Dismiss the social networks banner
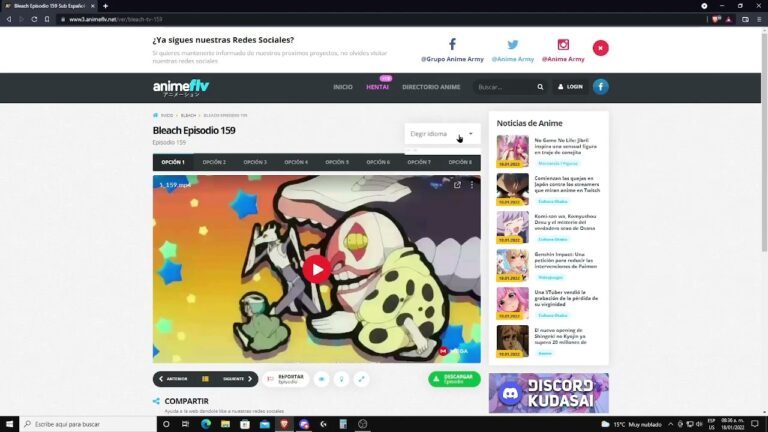Image resolution: width=768 pixels, height=432 pixels. (x=600, y=48)
